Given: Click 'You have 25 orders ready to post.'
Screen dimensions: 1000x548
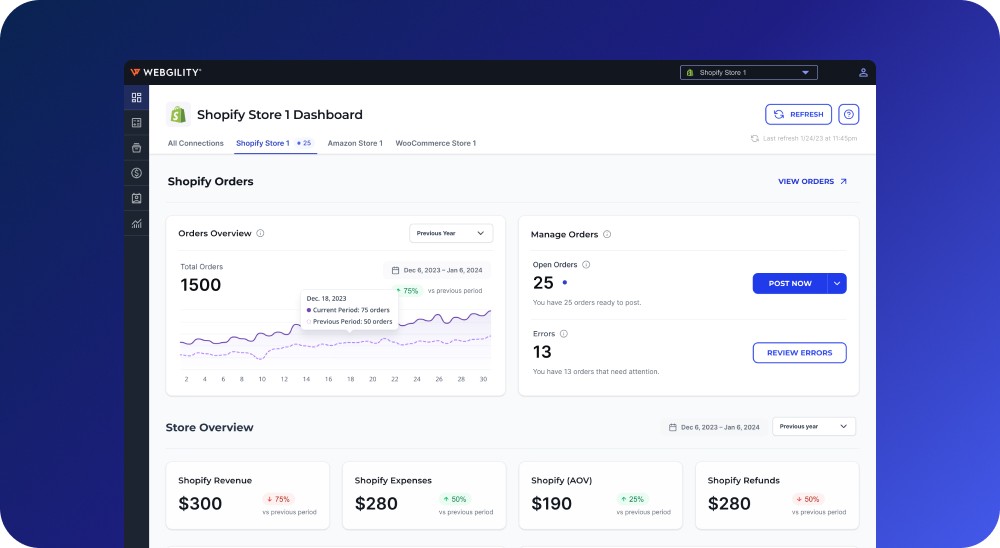Looking at the screenshot, I should click(587, 303).
